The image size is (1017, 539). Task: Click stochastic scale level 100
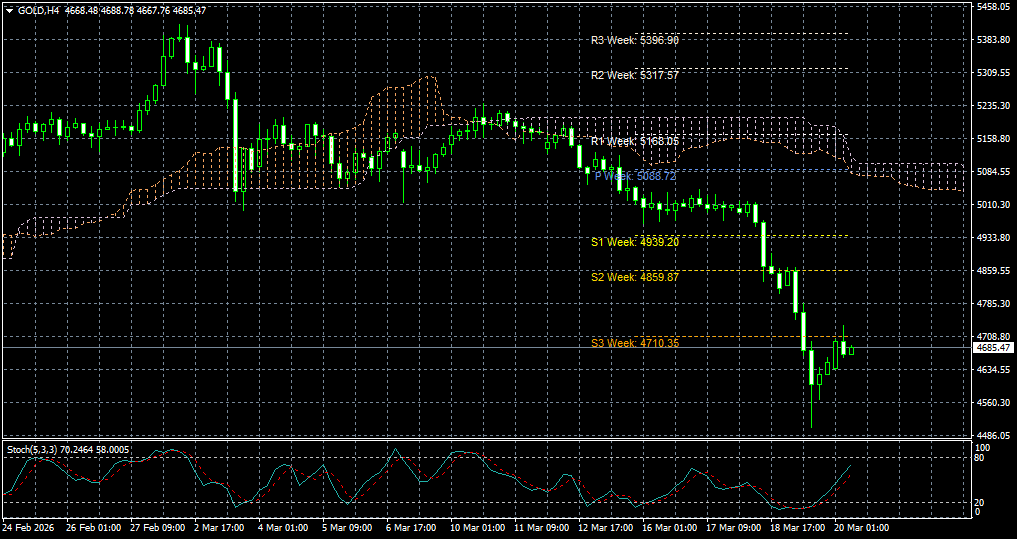tap(984, 448)
